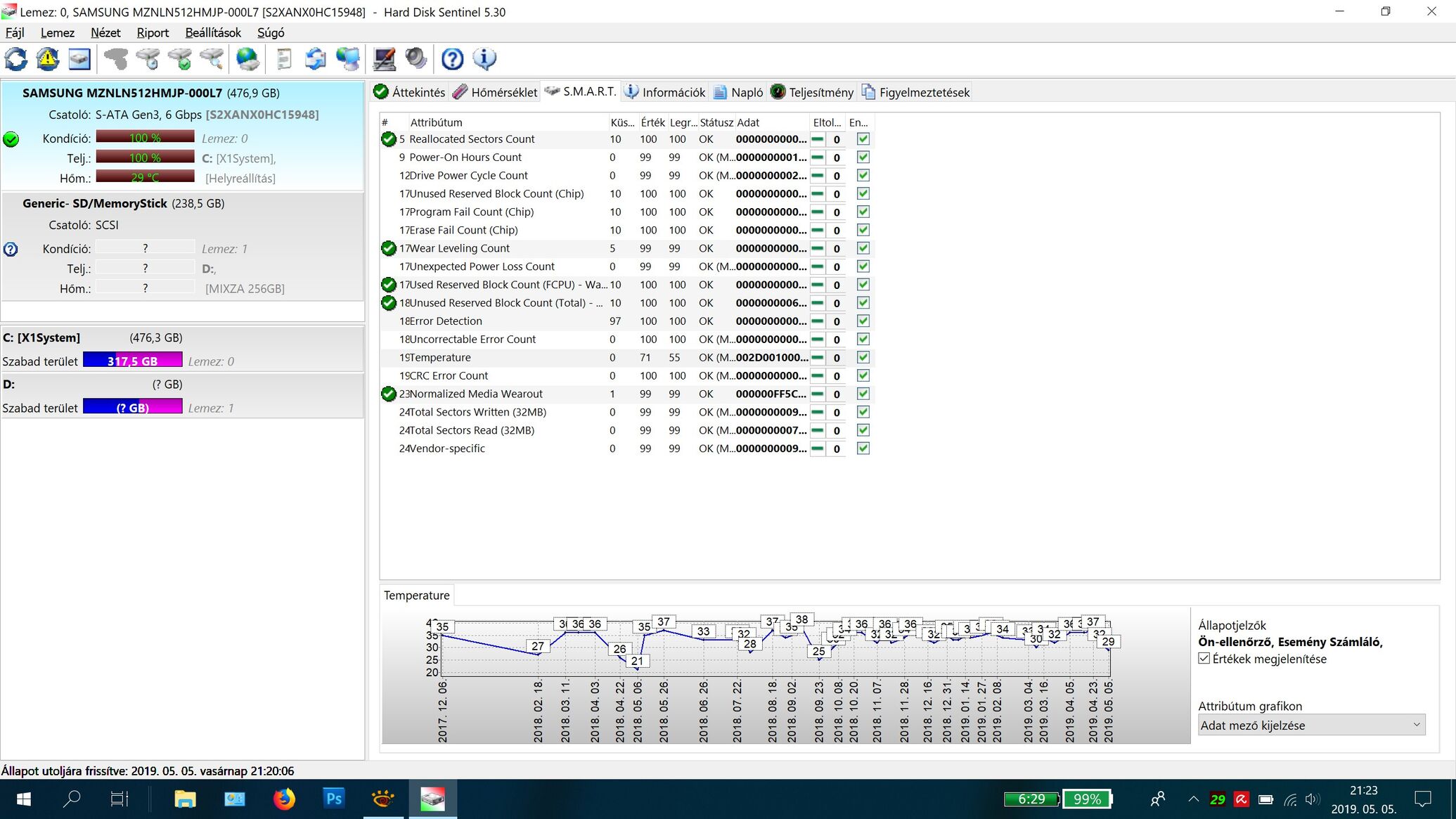Click the taskbar battery time 6:29 indicator
This screenshot has width=1456, height=819.
point(1031,799)
